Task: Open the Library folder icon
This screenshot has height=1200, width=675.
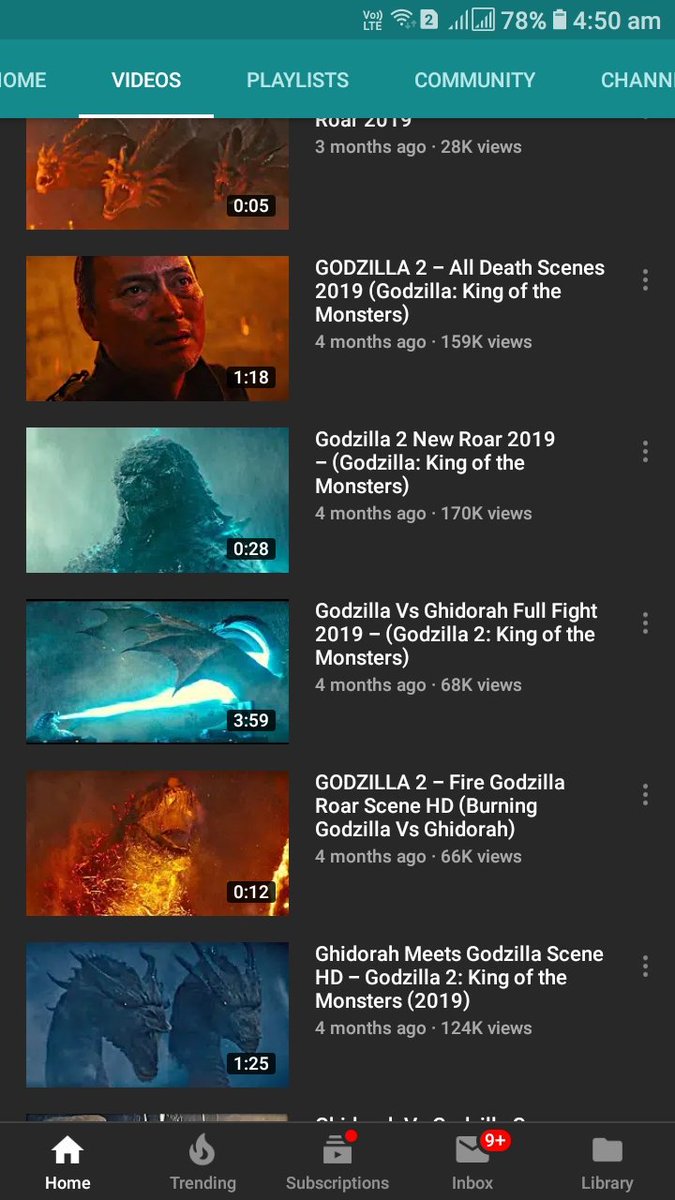Action: [x=607, y=1164]
